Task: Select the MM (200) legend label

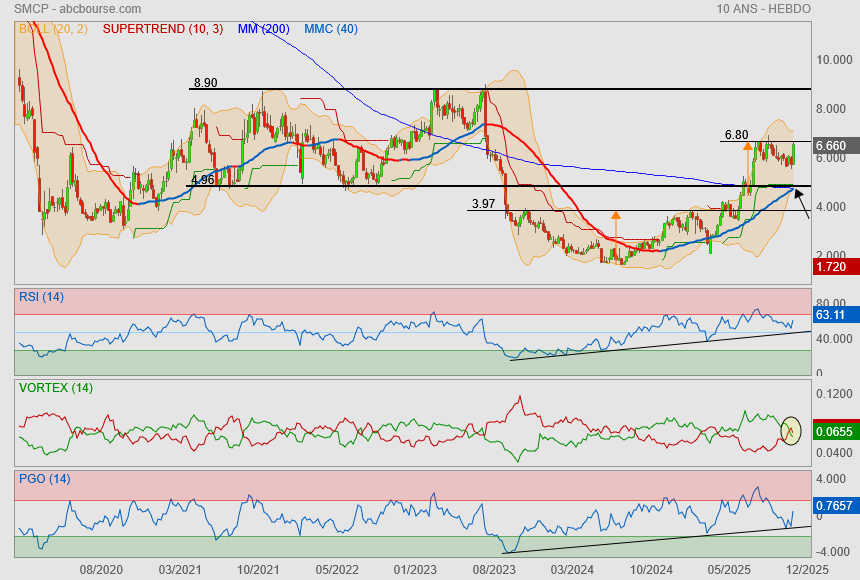Action: (x=263, y=29)
